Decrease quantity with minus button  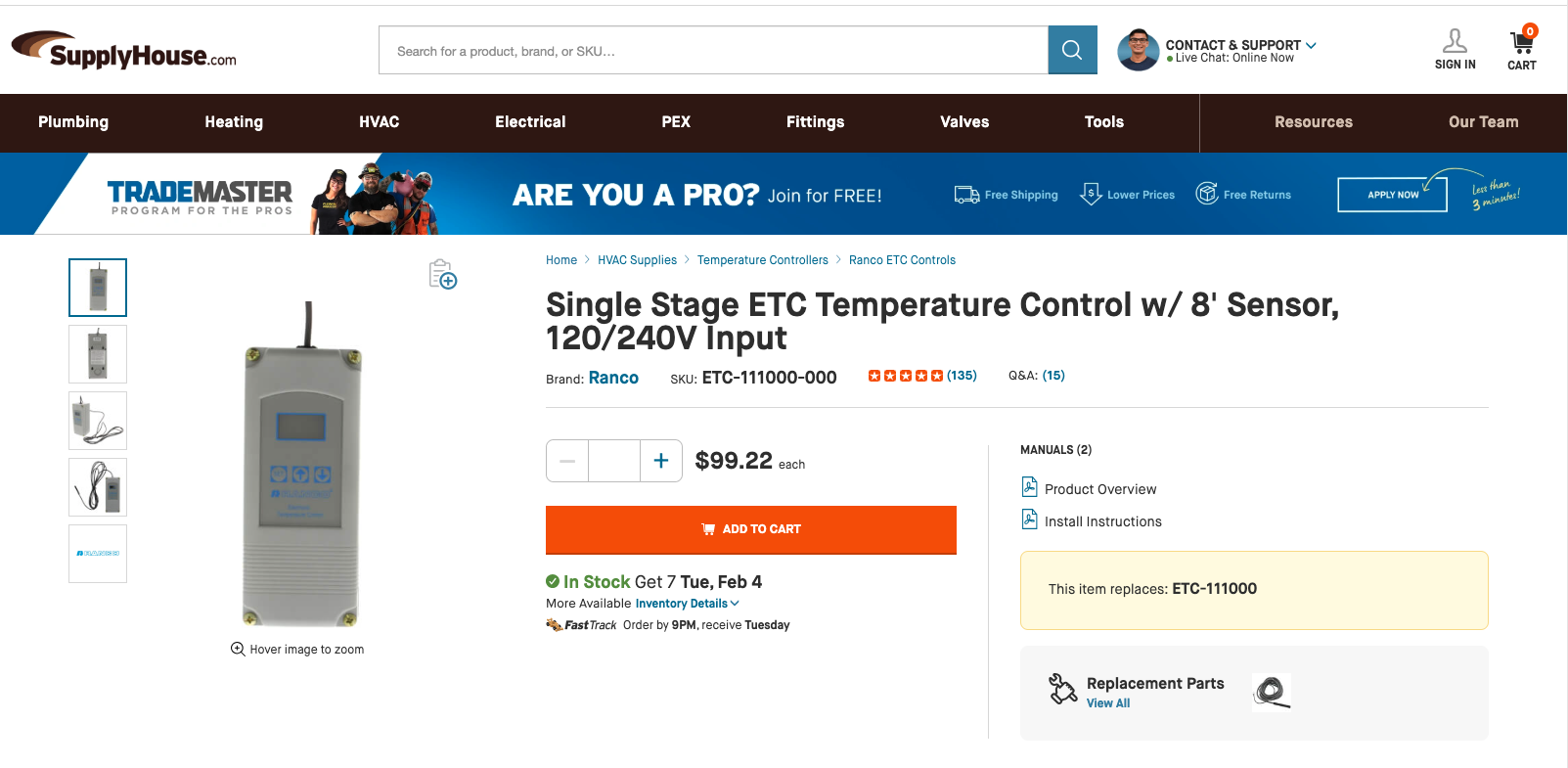point(567,461)
